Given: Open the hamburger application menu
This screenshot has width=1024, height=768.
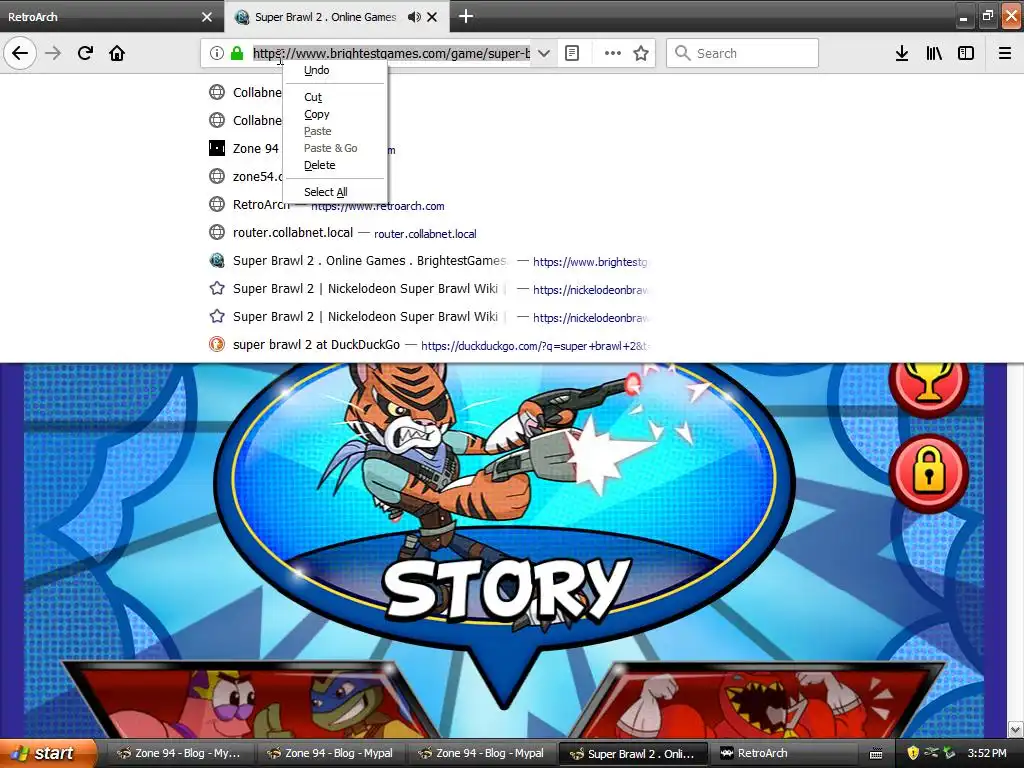Looking at the screenshot, I should 1005,53.
